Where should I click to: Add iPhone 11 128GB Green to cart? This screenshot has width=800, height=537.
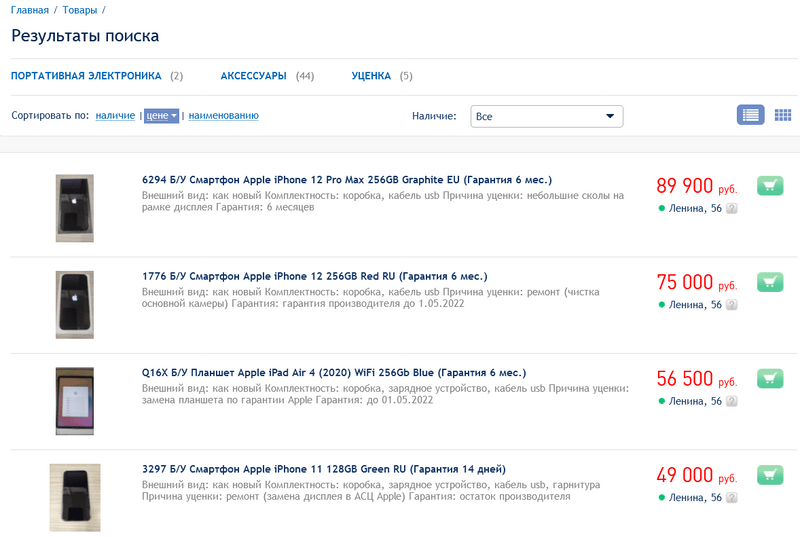[770, 475]
